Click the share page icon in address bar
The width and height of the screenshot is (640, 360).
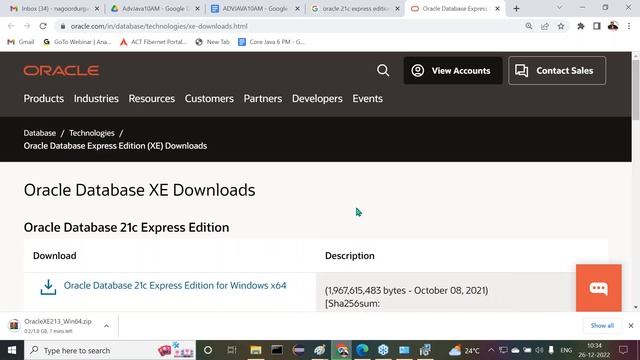(x=544, y=26)
